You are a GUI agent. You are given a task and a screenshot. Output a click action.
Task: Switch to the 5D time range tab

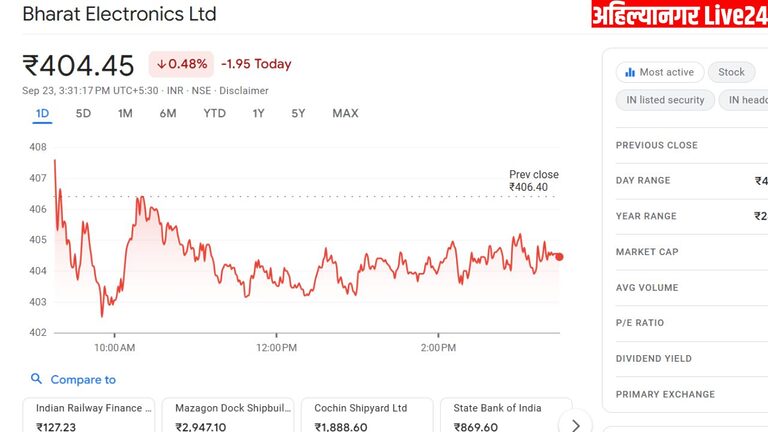[x=83, y=114]
